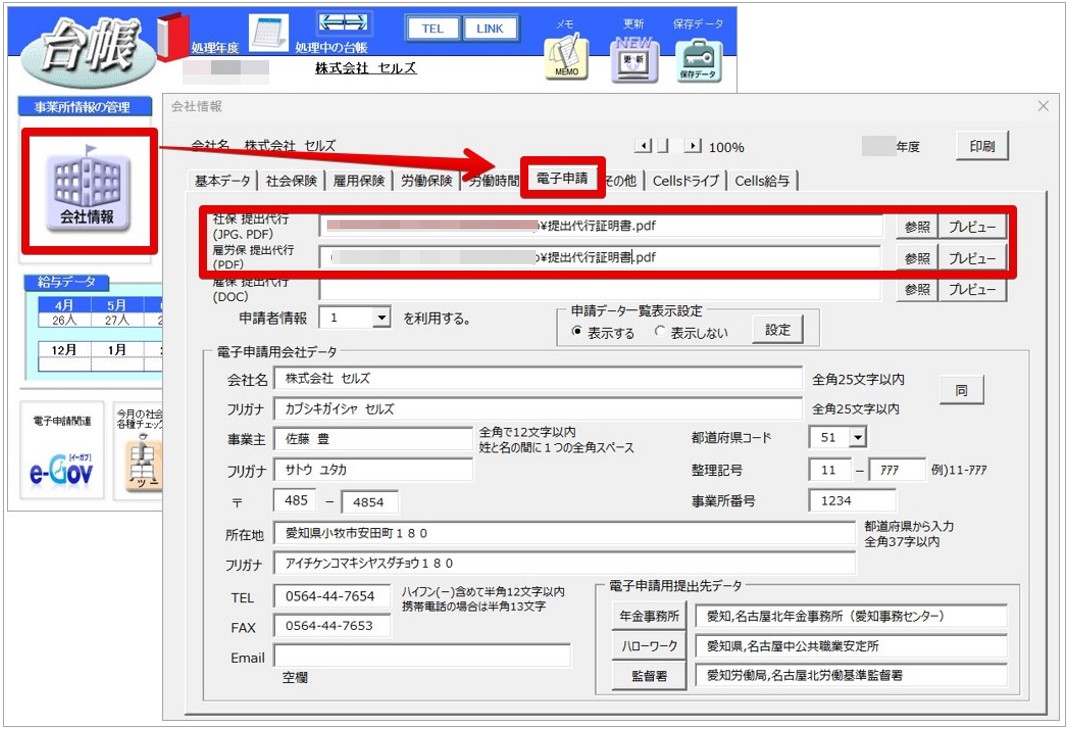Screen dimensions: 1070x729
Task: Click the postal code 4854 field
Action: click(369, 502)
